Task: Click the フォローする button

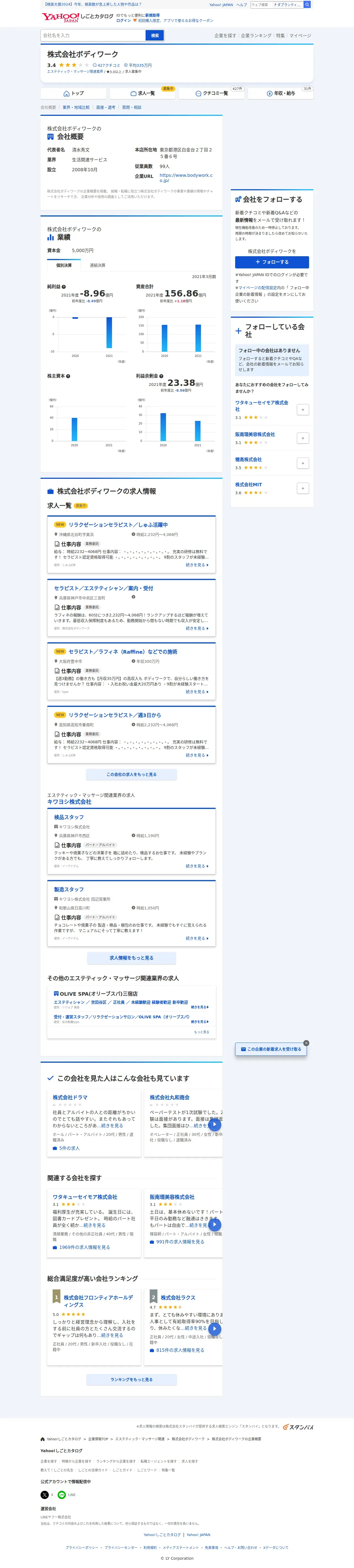Action: point(272,262)
